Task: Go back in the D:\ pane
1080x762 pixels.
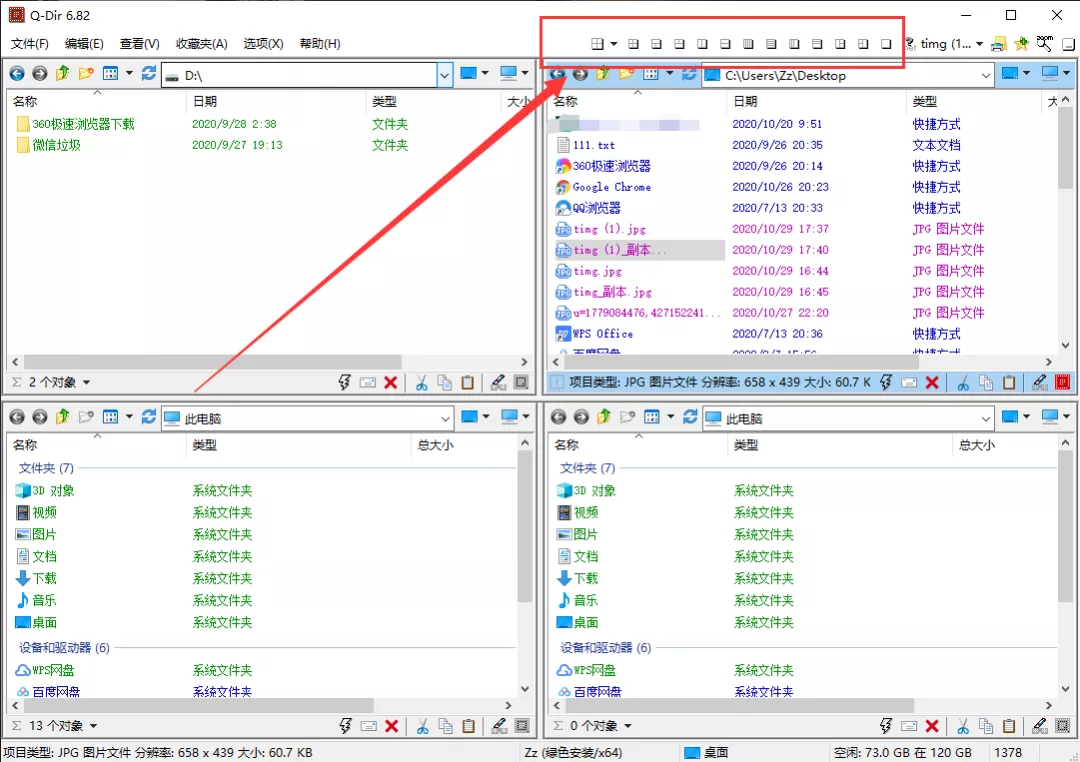Action: 17,73
